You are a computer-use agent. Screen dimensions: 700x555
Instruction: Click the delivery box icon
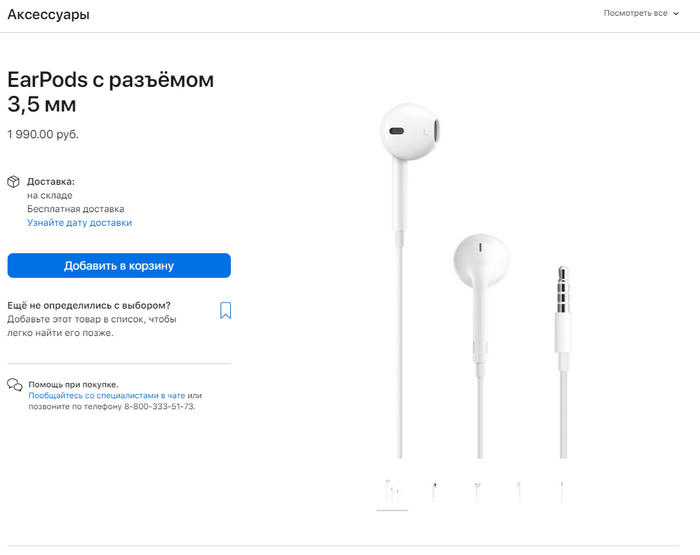coord(14,182)
